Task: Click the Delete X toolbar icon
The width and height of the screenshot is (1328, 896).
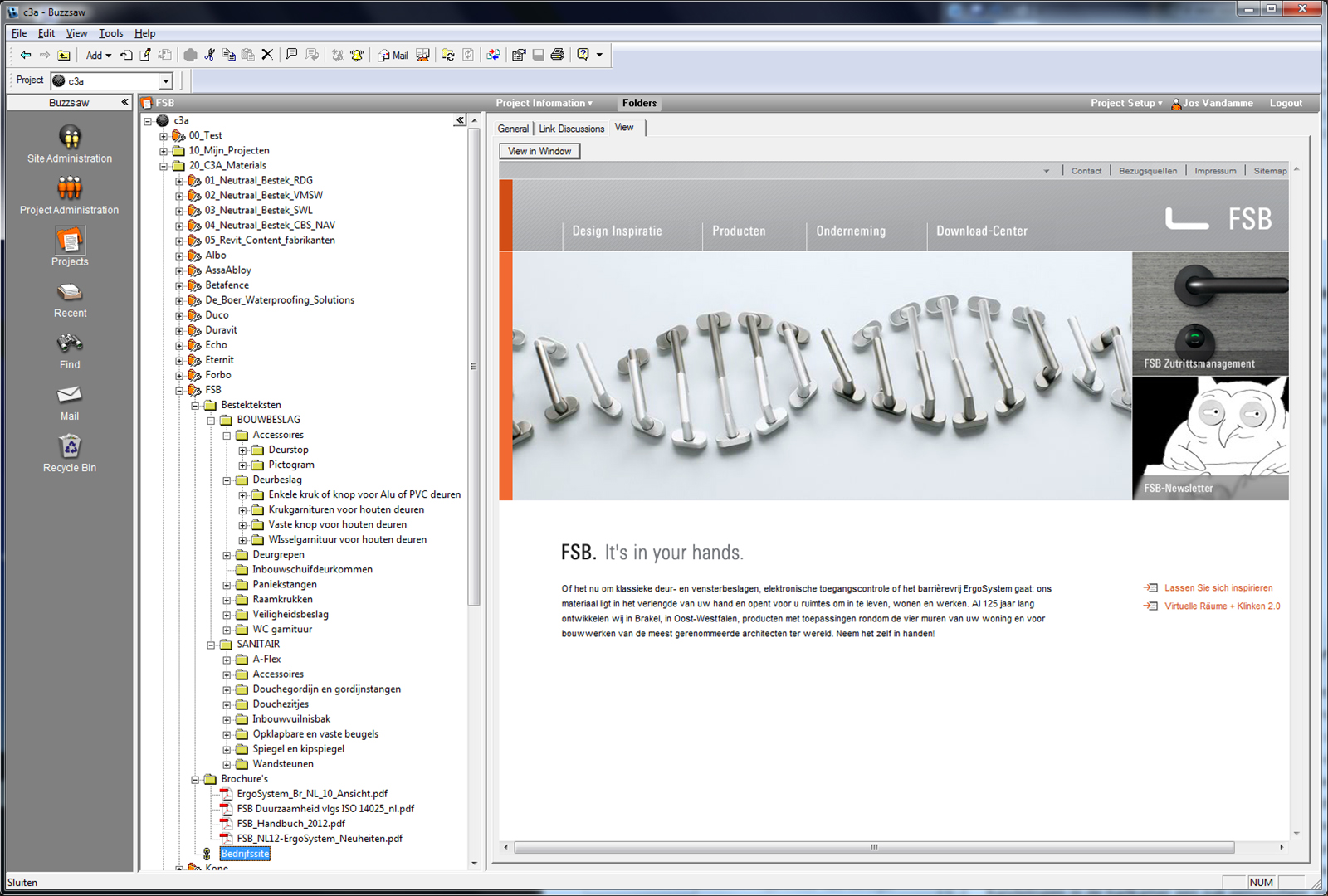Action: point(267,55)
